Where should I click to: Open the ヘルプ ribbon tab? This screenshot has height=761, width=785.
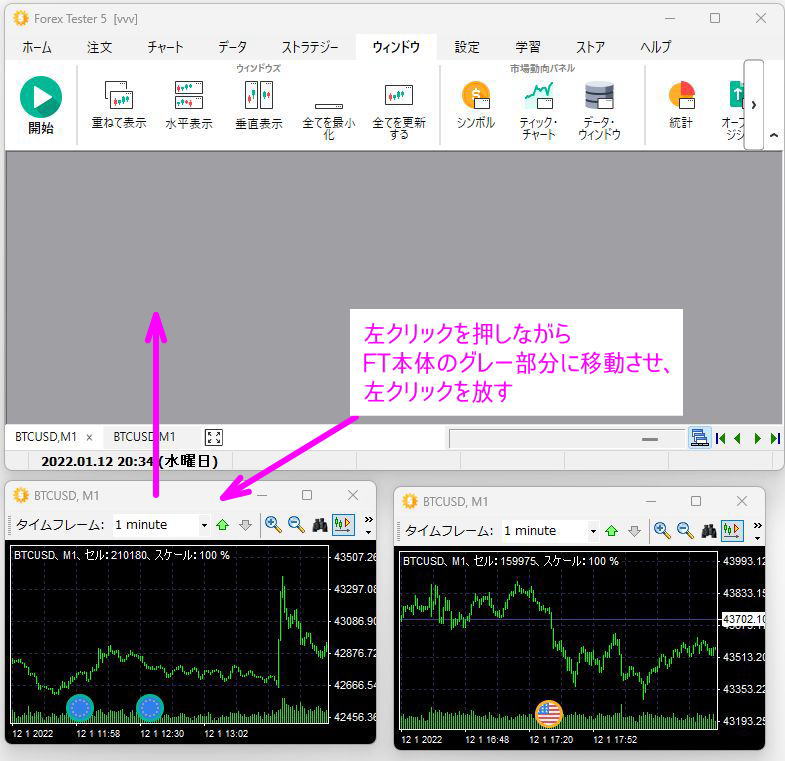pyautogui.click(x=655, y=47)
